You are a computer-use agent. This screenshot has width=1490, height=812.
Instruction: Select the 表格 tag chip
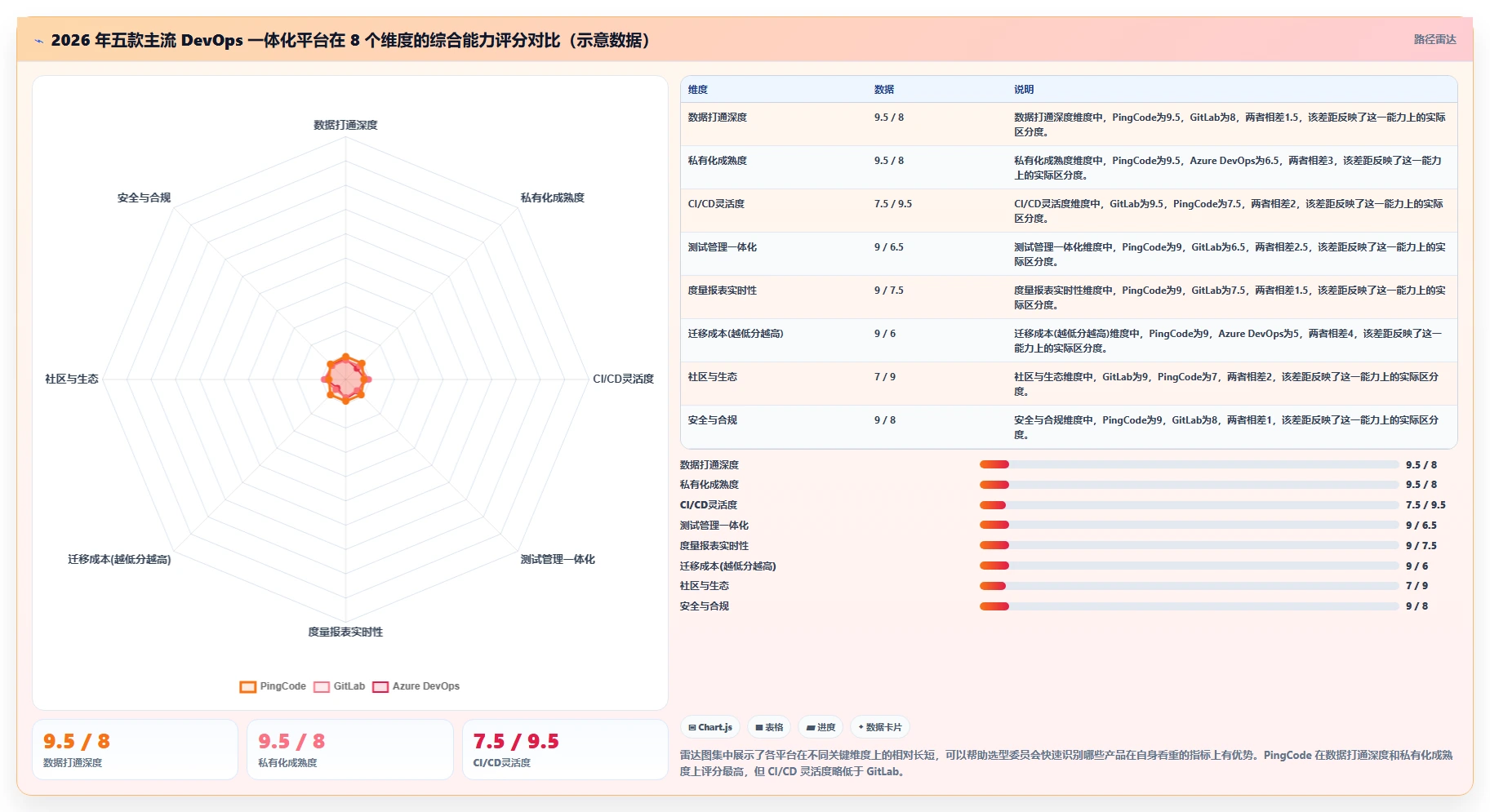pyautogui.click(x=769, y=727)
